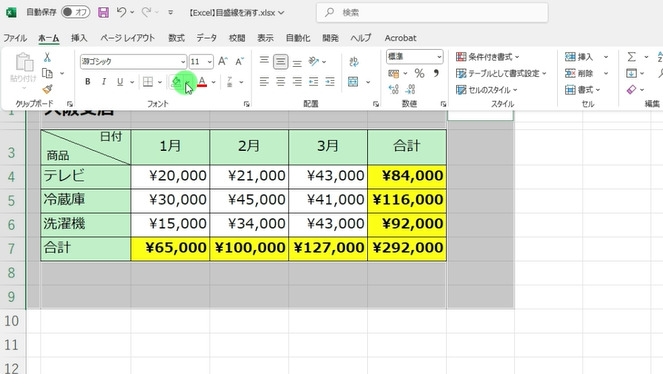Switch to Page Layout (ページレイアウト) tab
Image resolution: width=663 pixels, height=374 pixels.
[127, 38]
